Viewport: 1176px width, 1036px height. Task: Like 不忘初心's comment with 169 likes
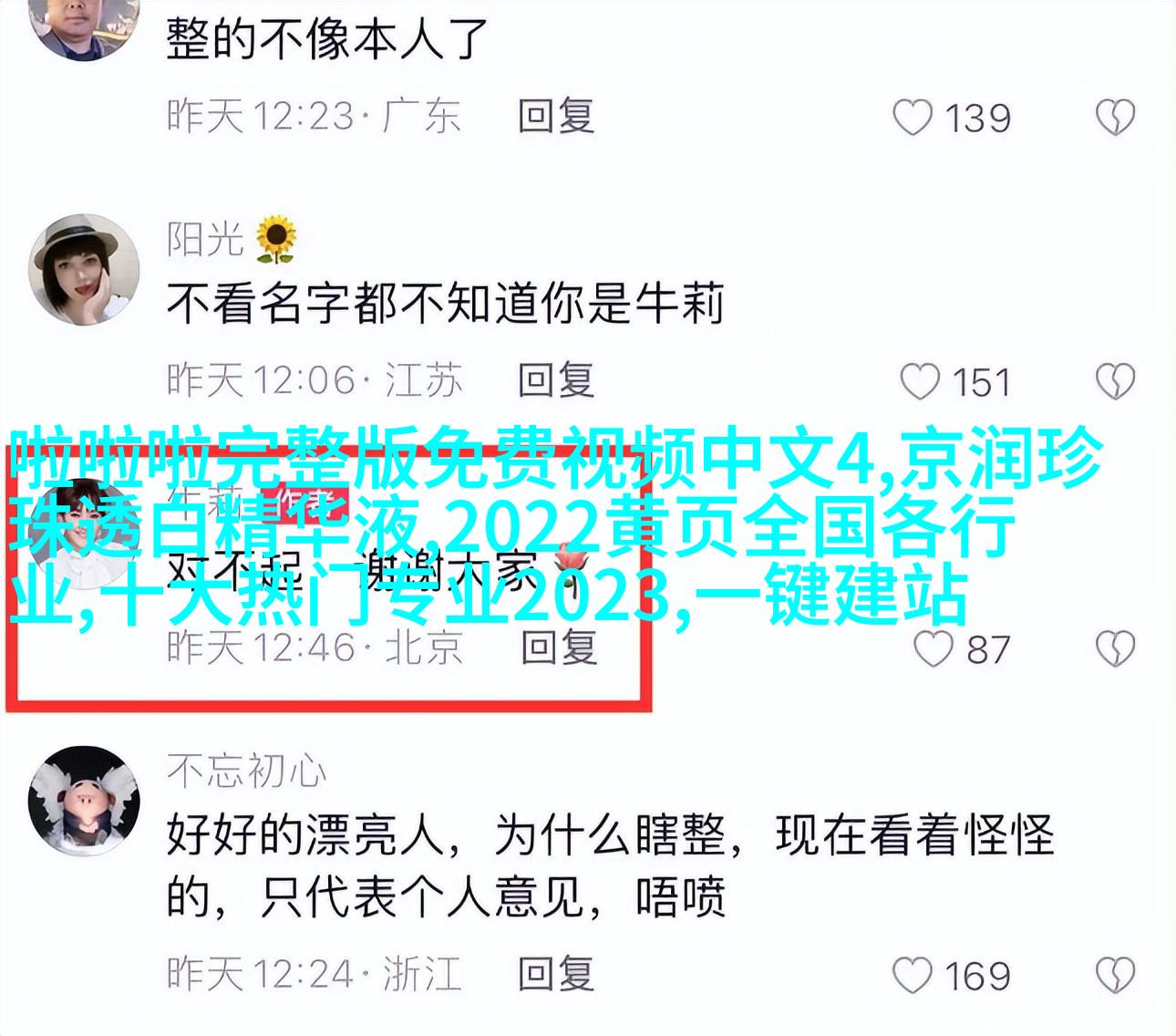click(913, 975)
